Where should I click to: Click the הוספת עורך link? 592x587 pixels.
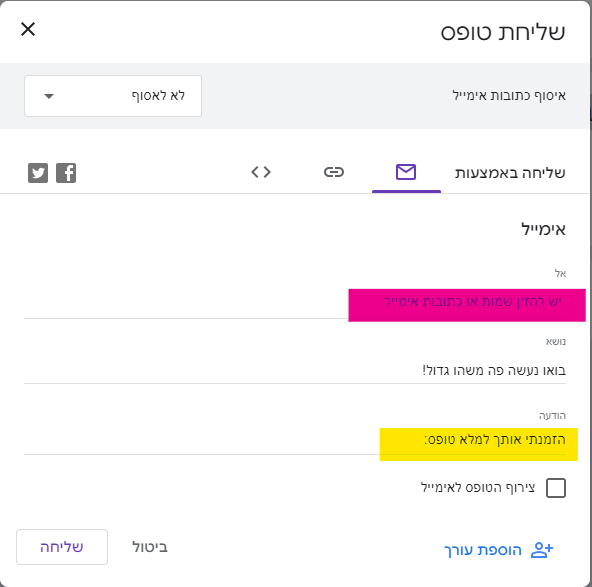click(483, 550)
